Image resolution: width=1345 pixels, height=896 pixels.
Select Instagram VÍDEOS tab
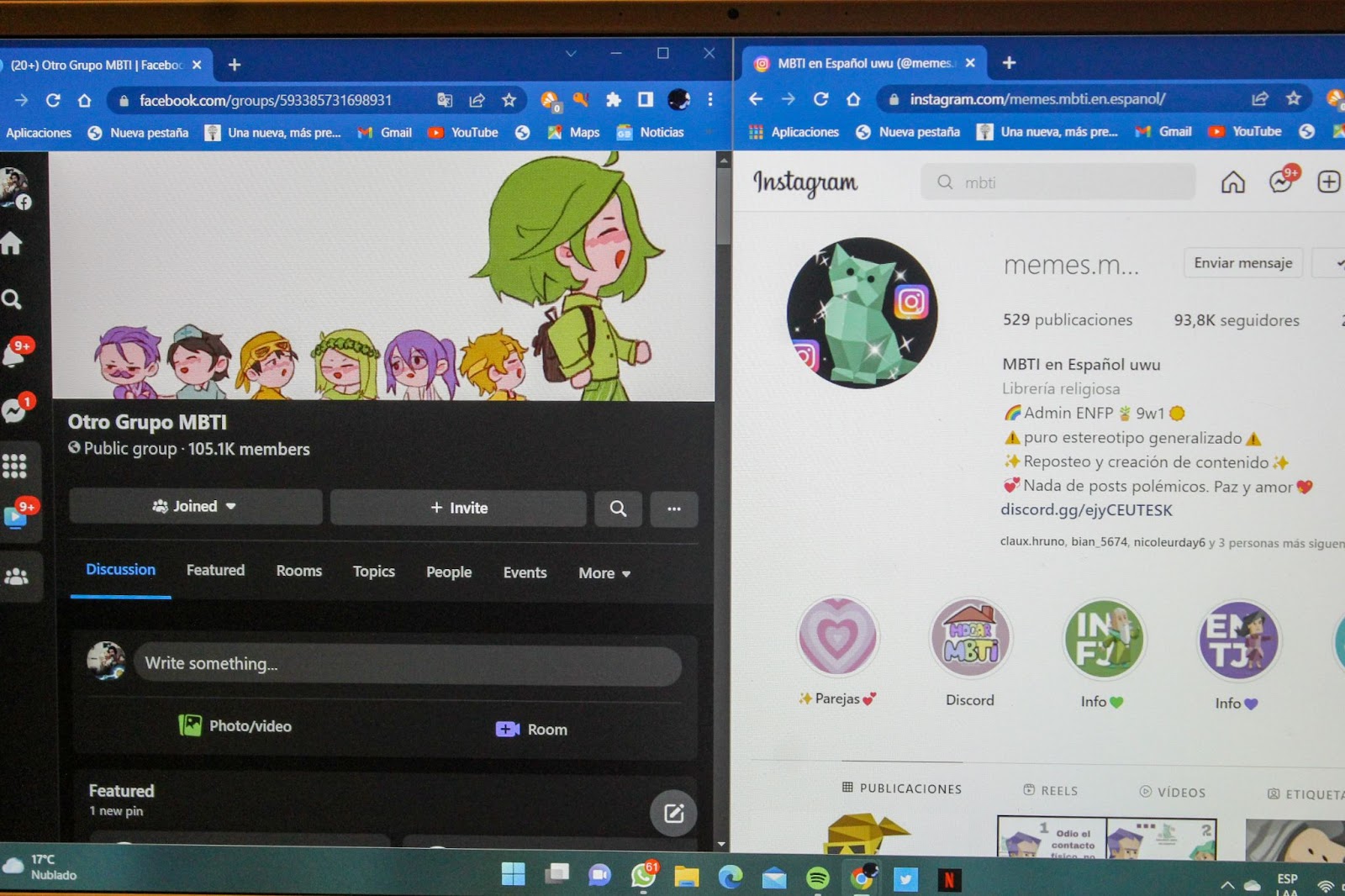click(1173, 792)
